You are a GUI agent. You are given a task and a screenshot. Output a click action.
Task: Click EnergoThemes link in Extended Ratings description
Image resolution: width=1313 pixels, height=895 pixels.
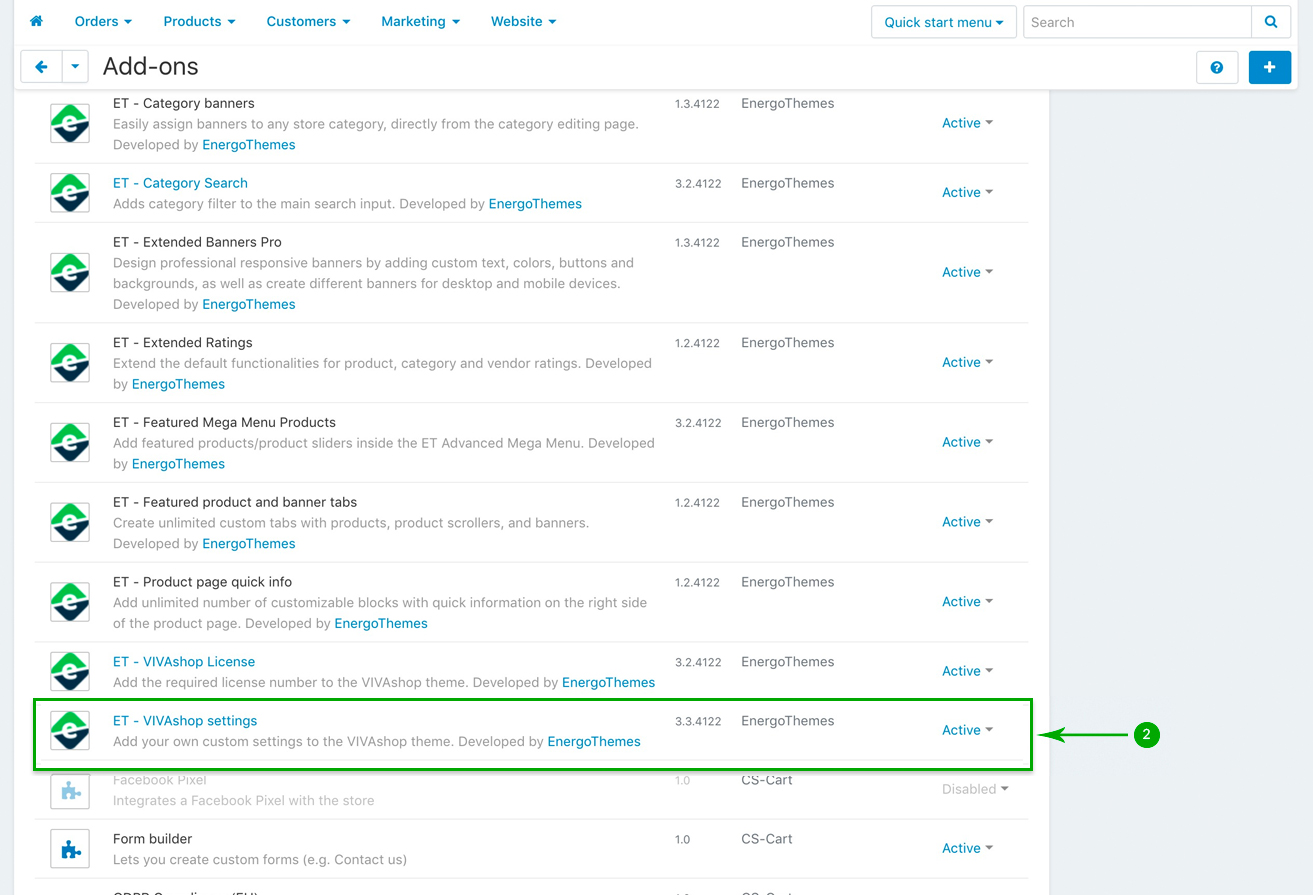(x=178, y=384)
